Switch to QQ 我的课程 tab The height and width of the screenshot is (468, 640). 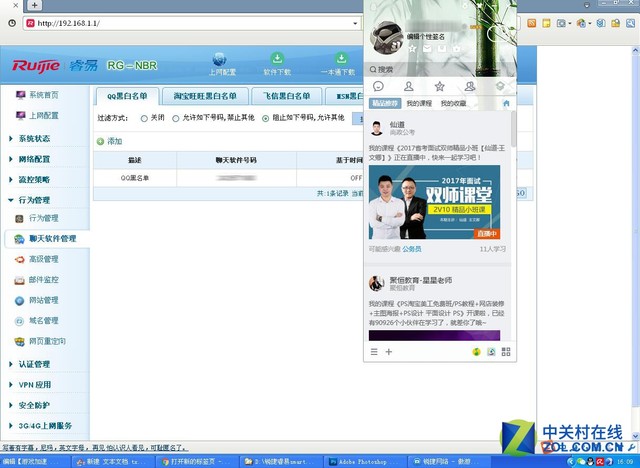[x=419, y=103]
